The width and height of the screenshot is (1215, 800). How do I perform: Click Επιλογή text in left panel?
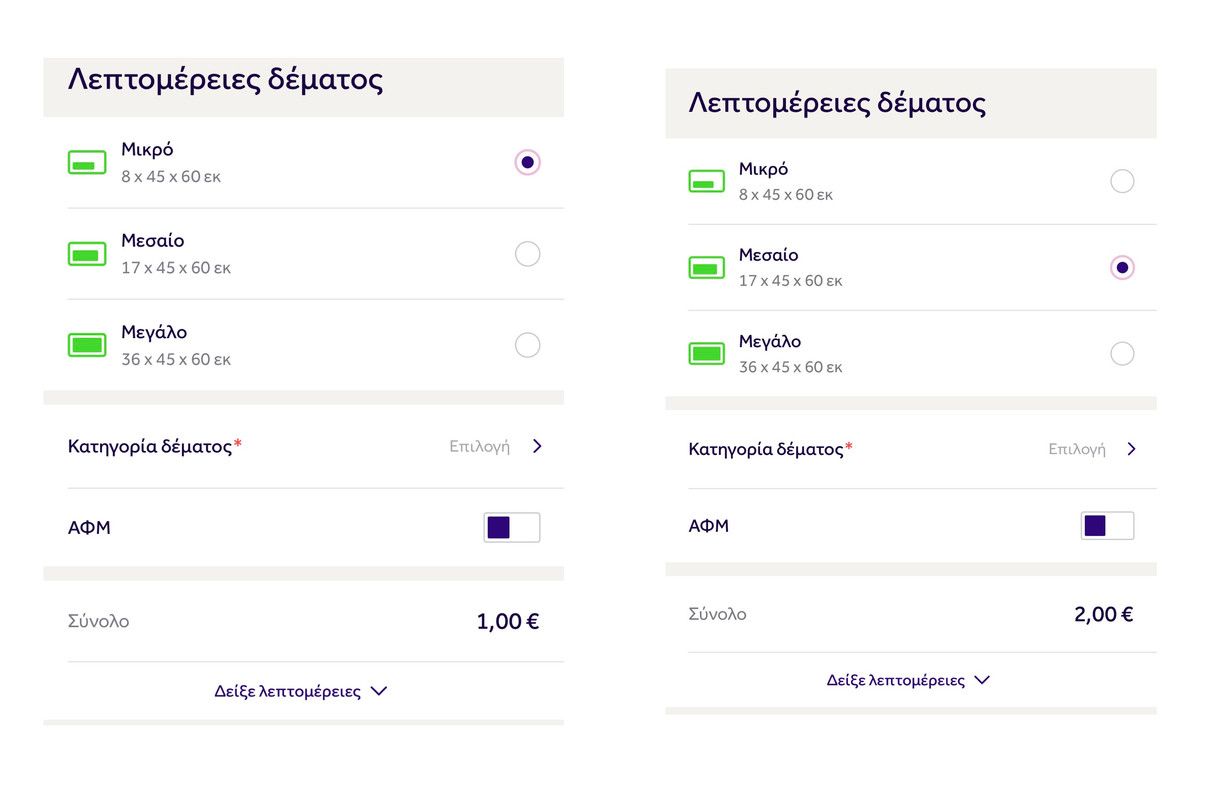(x=480, y=446)
